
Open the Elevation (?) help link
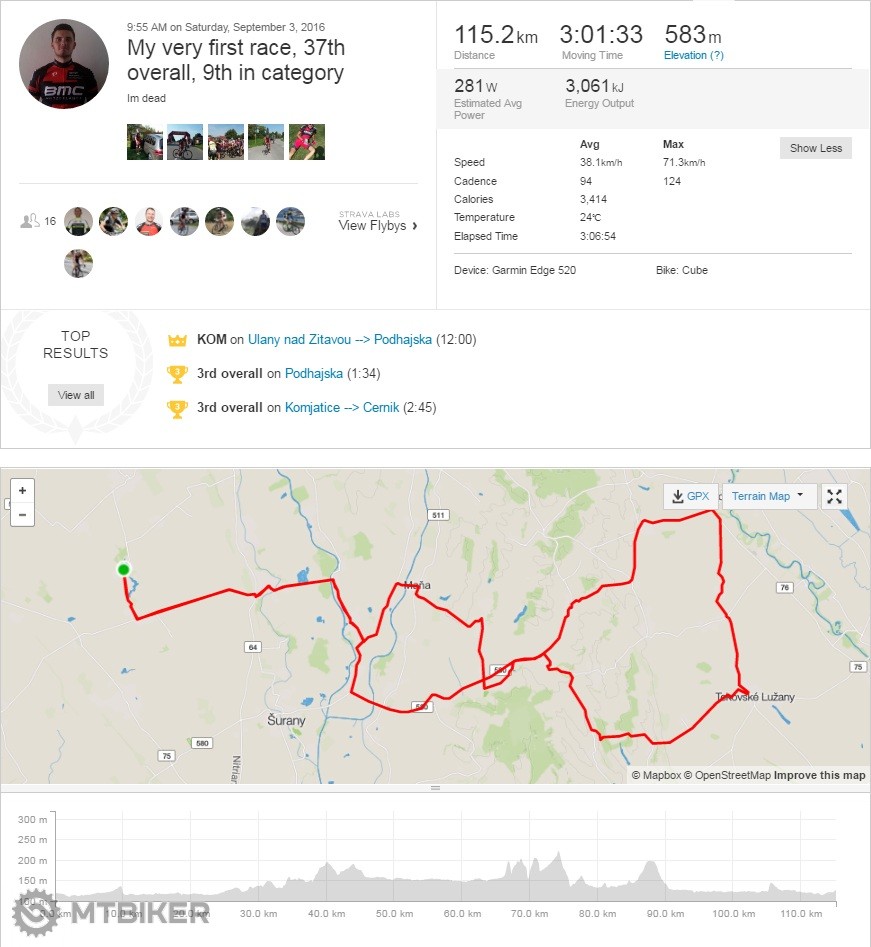point(692,55)
